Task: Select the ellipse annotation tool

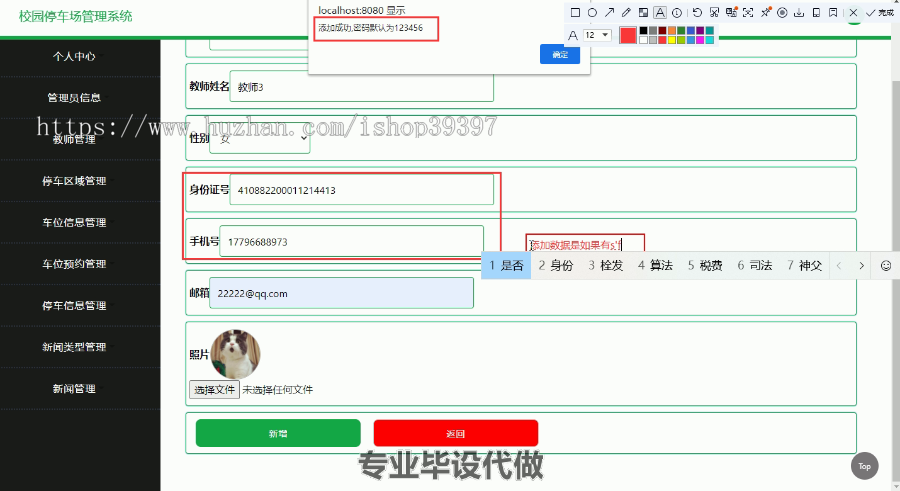Action: 592,13
